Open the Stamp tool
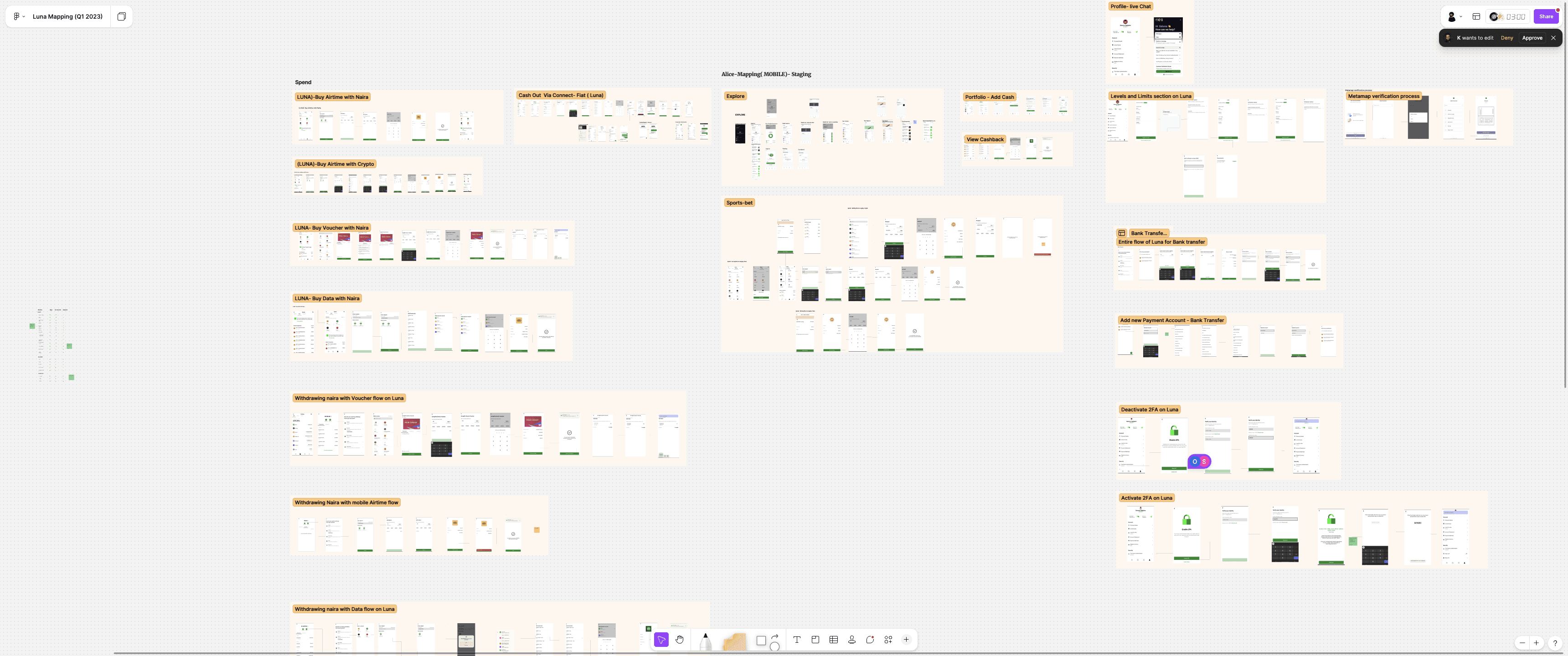 pyautogui.click(x=851, y=640)
